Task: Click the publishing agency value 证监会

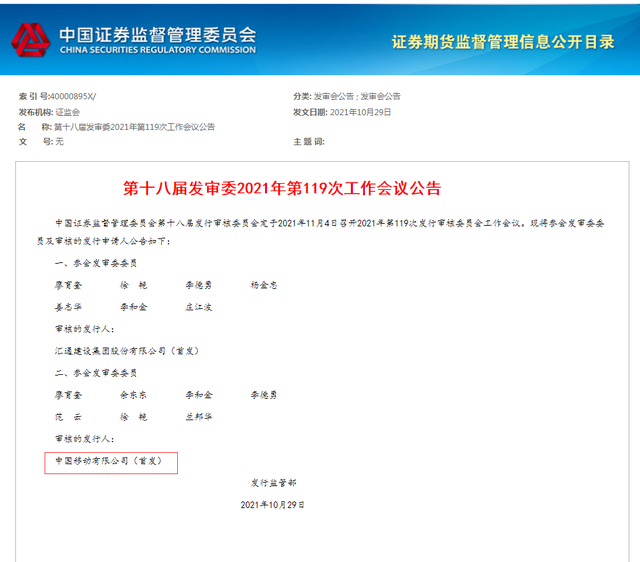Action: pos(67,112)
